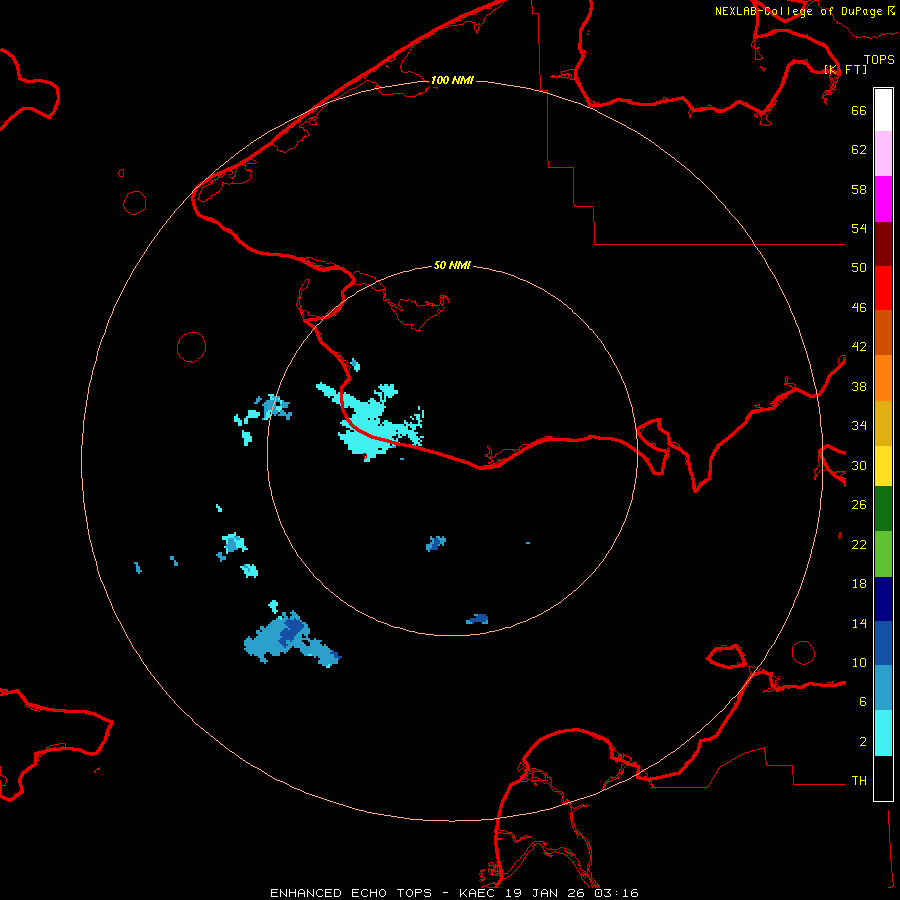
Task: Click the medium blue legend swatch
Action: tap(883, 643)
